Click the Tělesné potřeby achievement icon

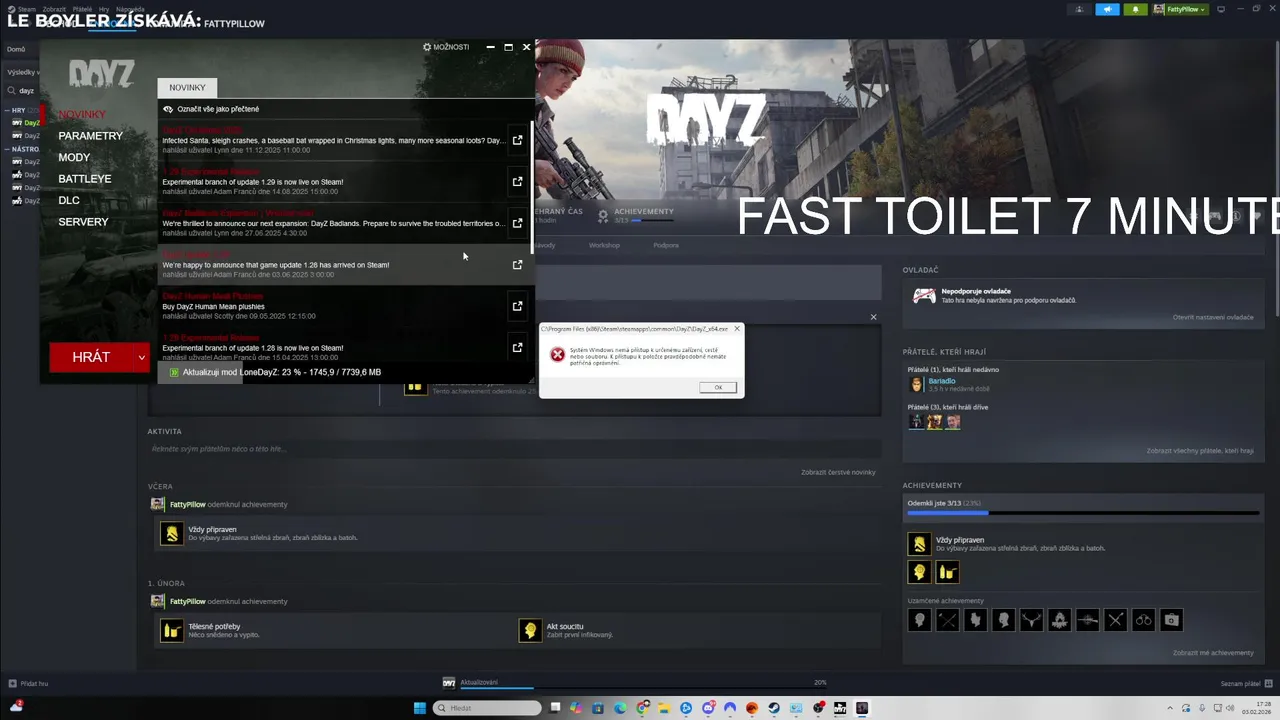(172, 630)
